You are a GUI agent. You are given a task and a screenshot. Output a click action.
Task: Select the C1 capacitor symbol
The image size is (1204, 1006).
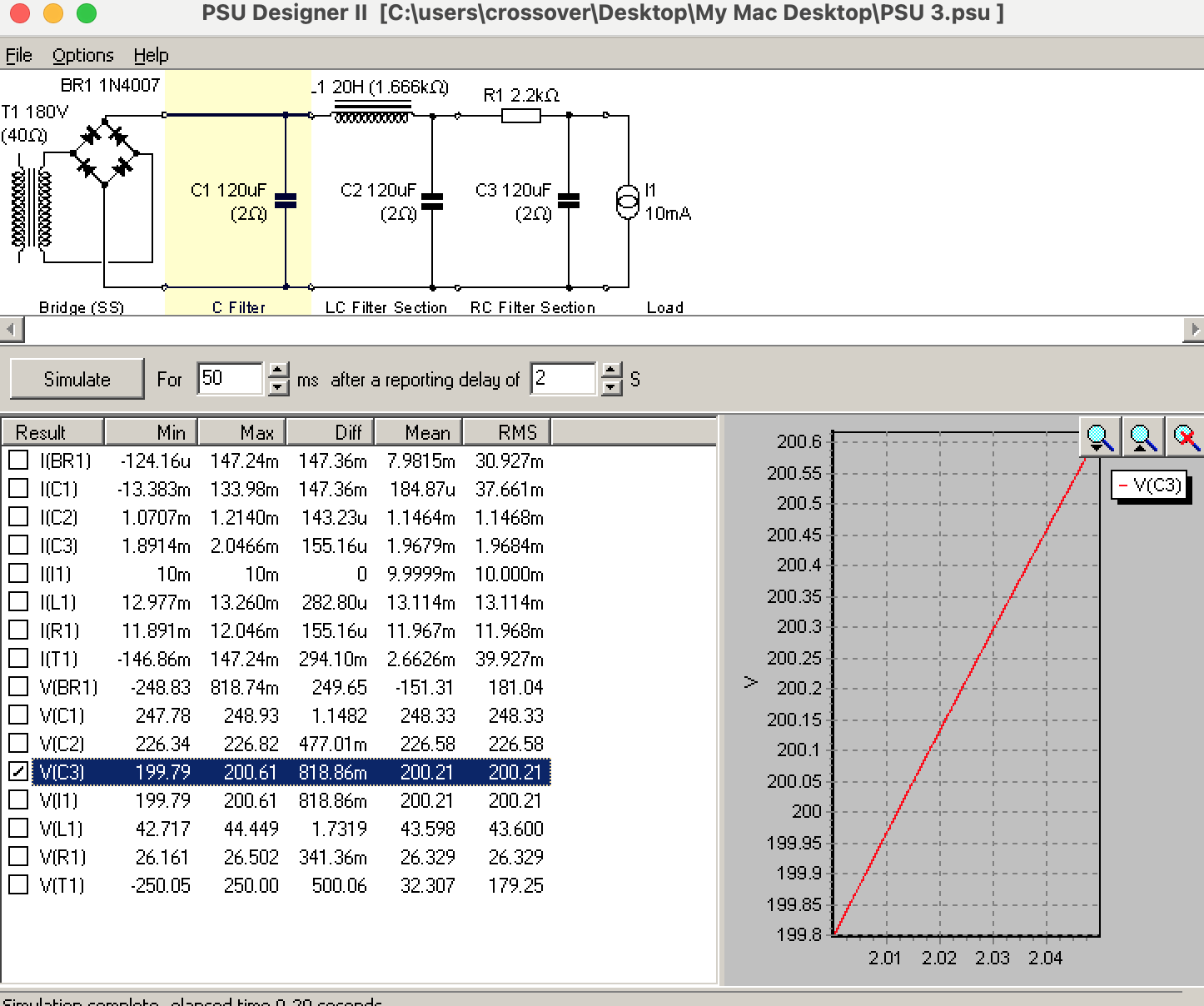click(286, 201)
